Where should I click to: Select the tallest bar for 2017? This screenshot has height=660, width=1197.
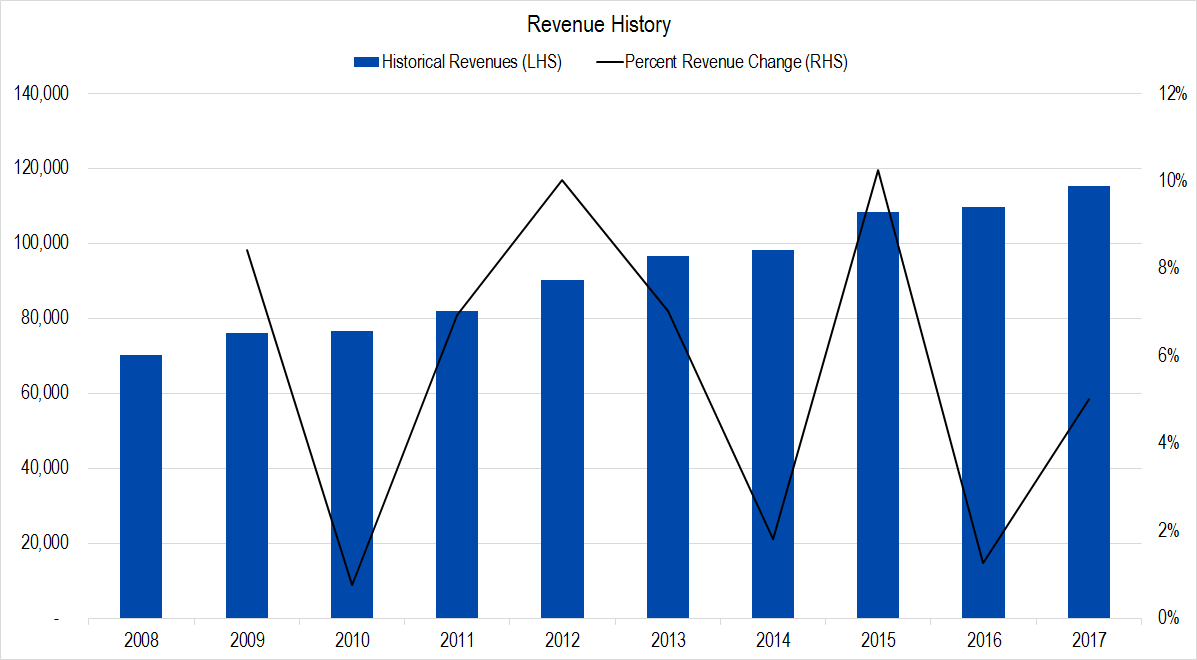point(1089,400)
